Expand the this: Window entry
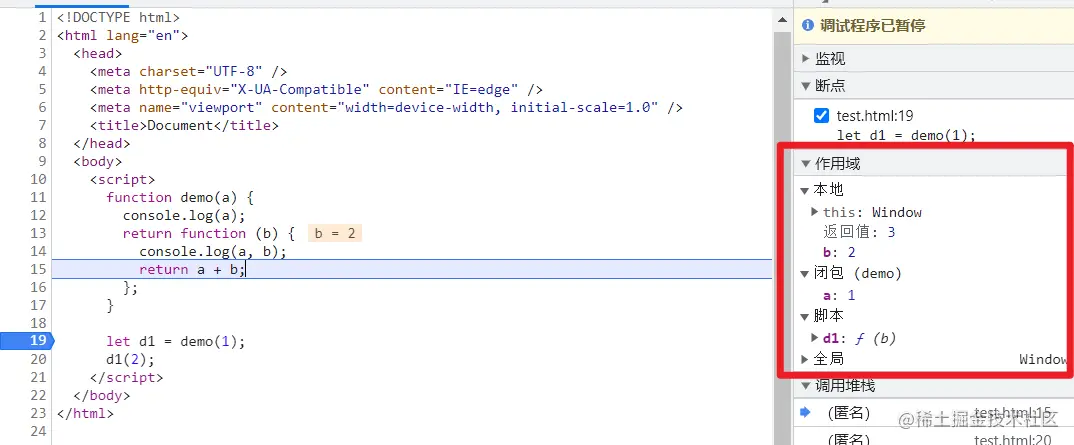 click(x=815, y=212)
